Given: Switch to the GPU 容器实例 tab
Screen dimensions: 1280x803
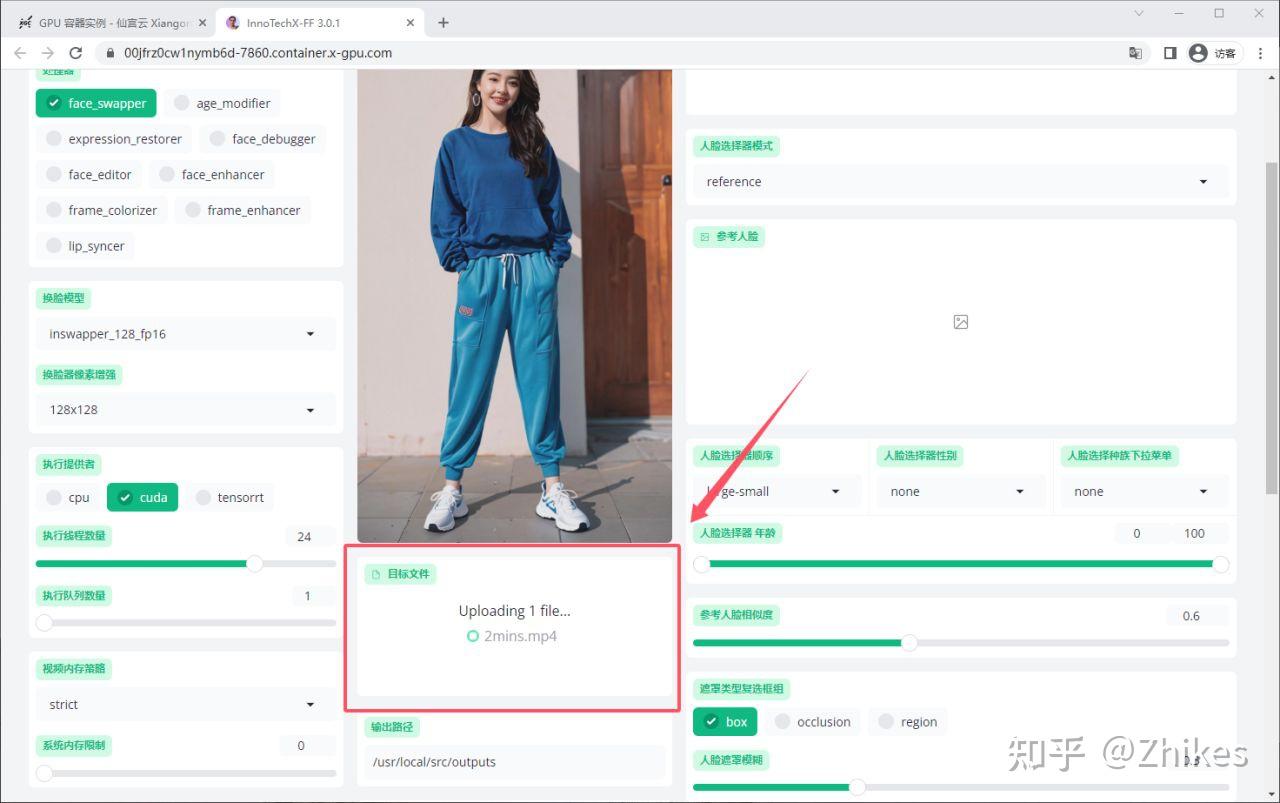Looking at the screenshot, I should [113, 23].
